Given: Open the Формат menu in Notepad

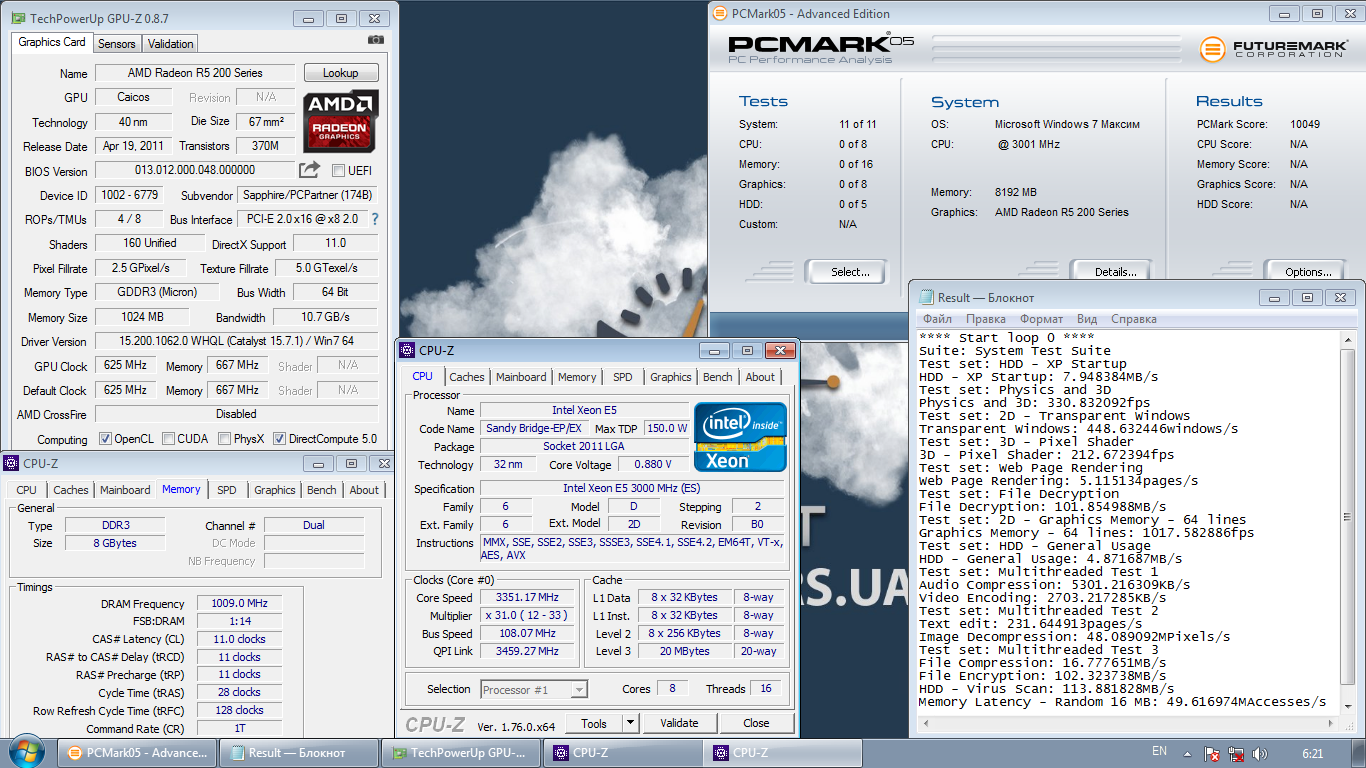Looking at the screenshot, I should [1042, 319].
